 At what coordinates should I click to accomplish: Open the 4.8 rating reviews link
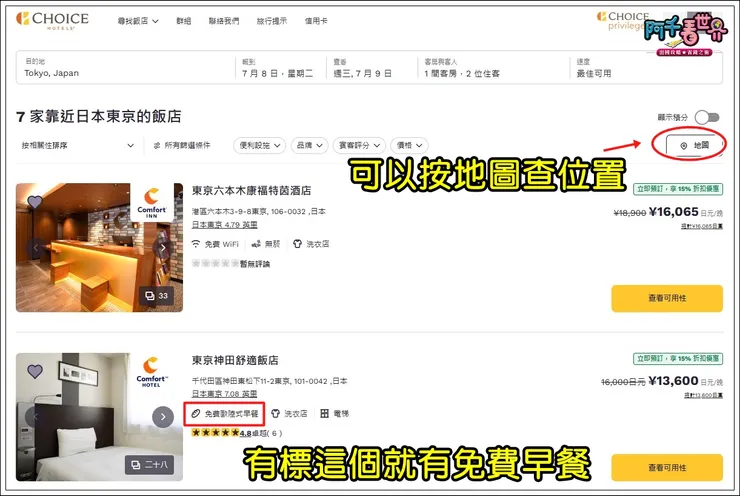245,433
